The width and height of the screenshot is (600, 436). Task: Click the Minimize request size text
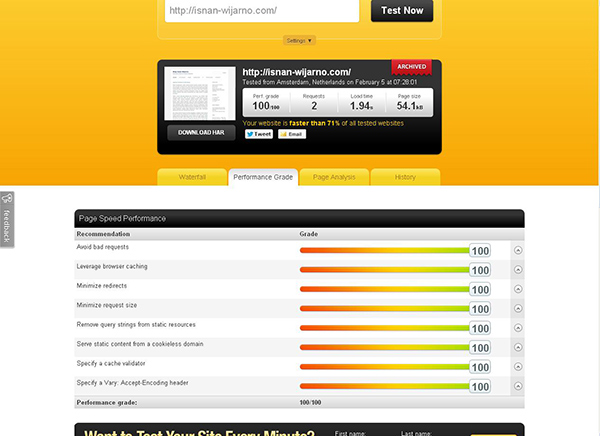107,305
